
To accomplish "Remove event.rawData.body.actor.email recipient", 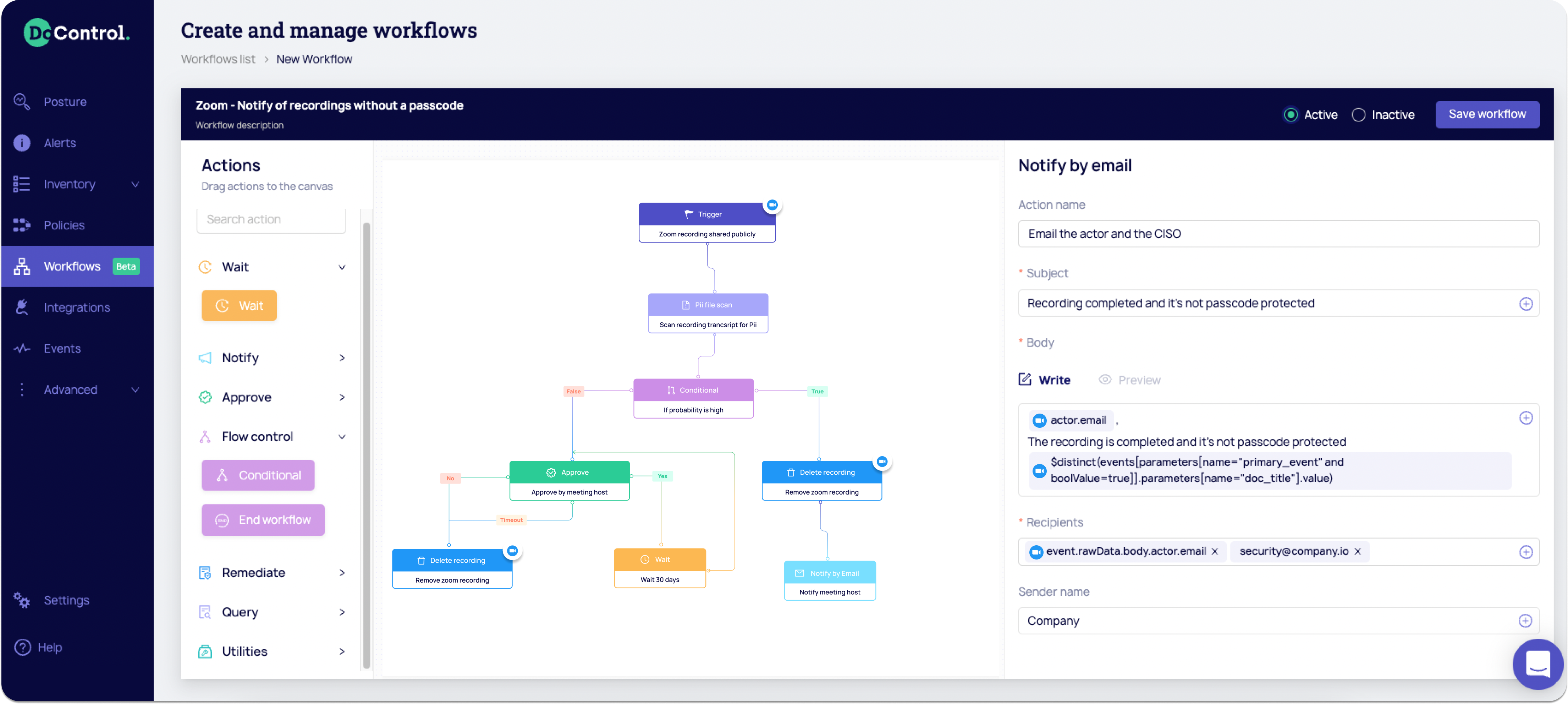I will click(x=1214, y=552).
